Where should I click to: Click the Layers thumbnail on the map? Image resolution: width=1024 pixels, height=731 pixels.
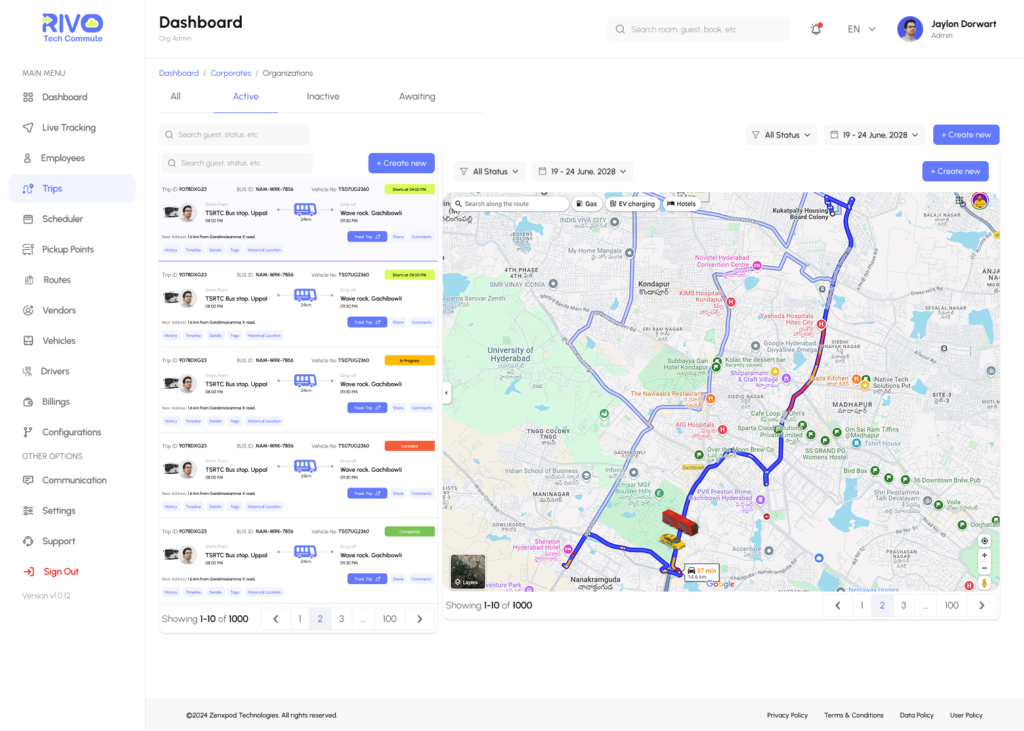(x=467, y=571)
